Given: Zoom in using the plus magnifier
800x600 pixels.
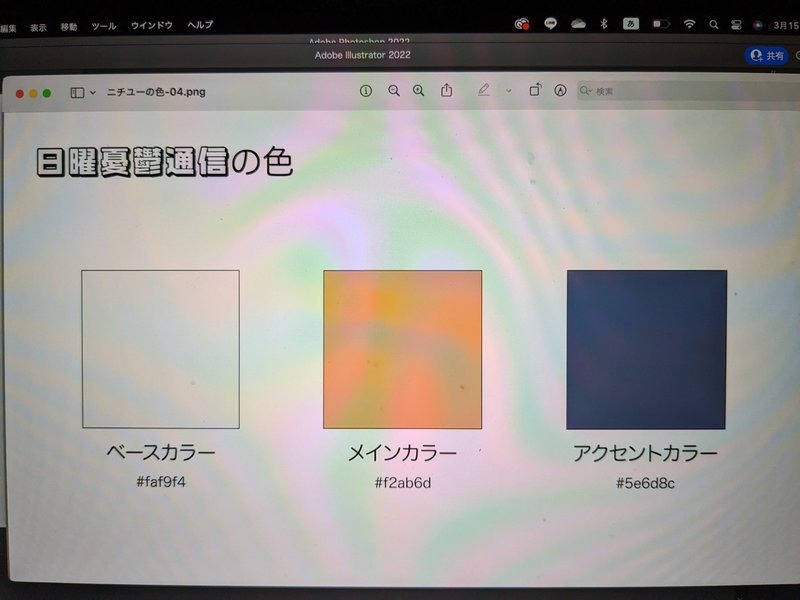Looking at the screenshot, I should point(418,91).
